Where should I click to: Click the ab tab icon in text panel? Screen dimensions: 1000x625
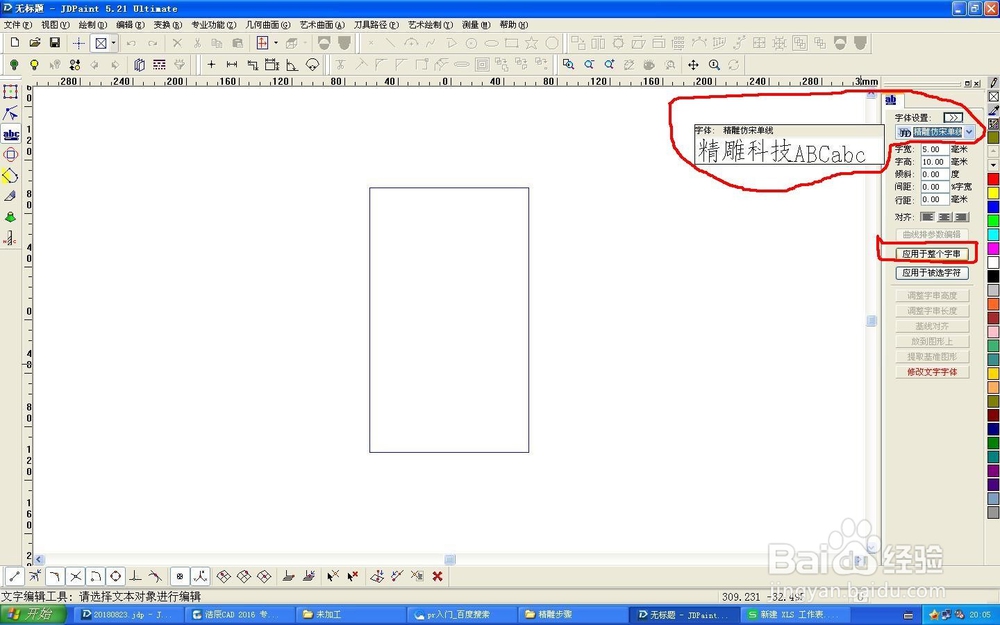click(x=891, y=100)
